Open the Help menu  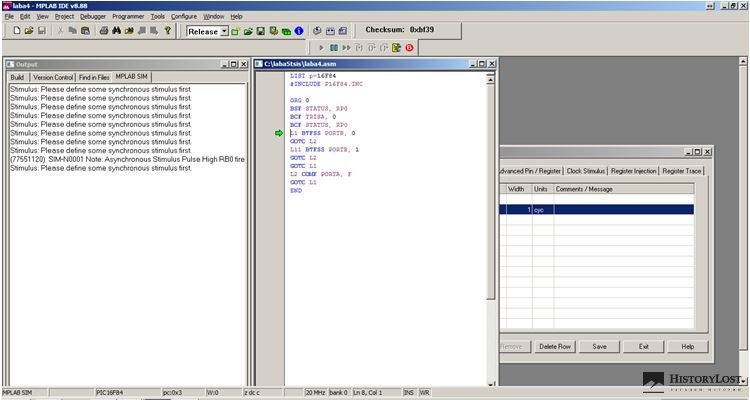point(236,16)
